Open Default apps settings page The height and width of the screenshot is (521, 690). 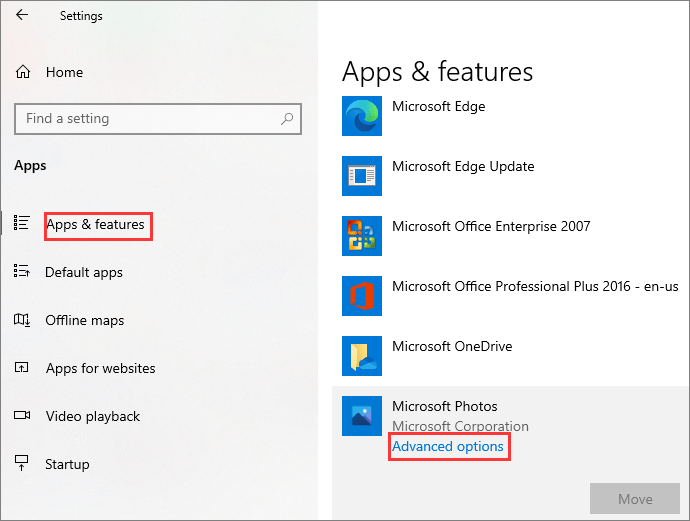(84, 272)
